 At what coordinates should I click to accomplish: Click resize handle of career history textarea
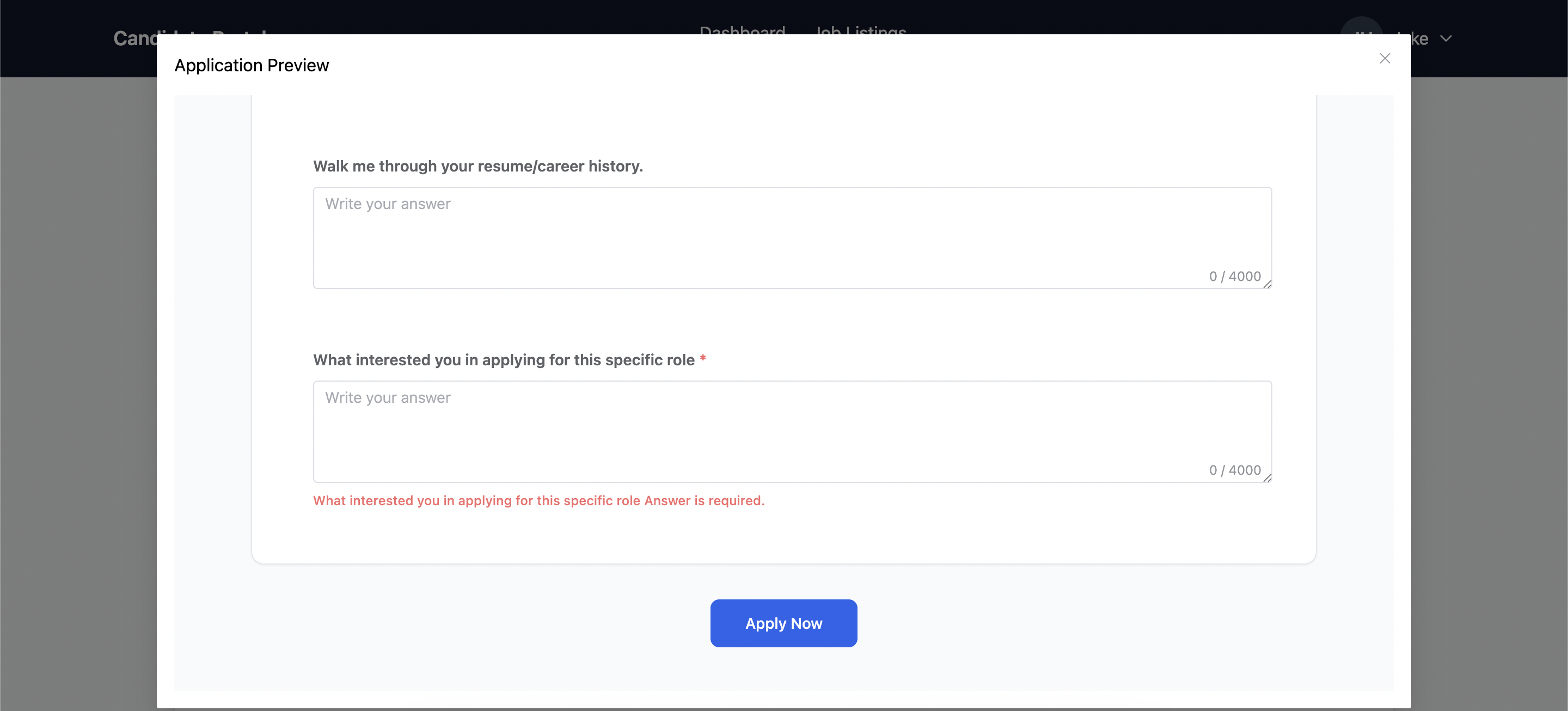[1267, 284]
